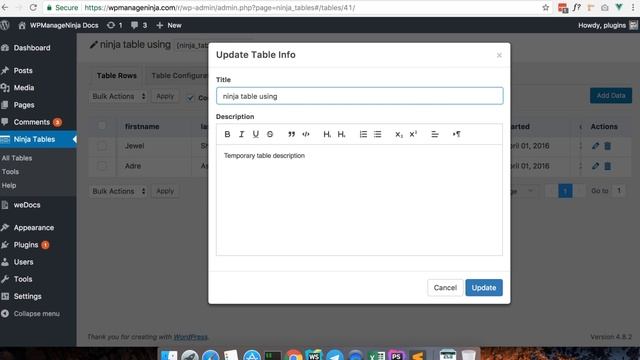
Task: Click the Go to page input
Action: 619,191
